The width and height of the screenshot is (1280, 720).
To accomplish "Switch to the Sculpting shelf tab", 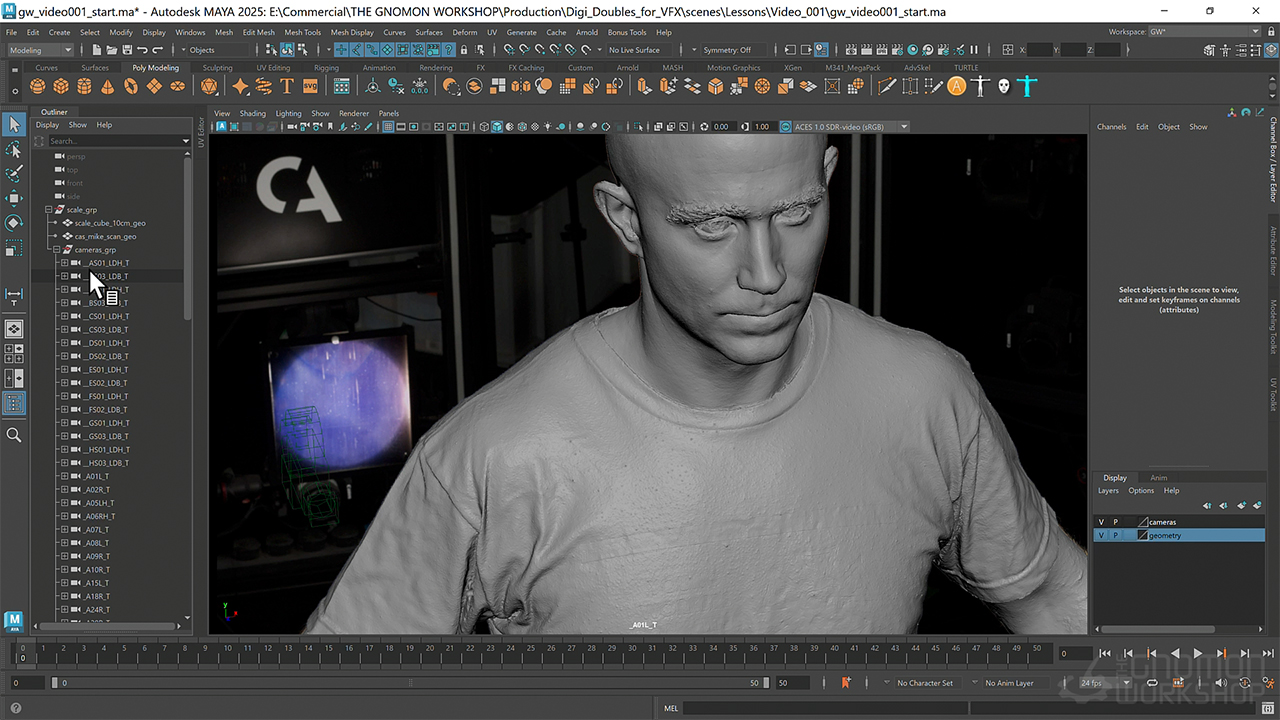I will point(217,68).
